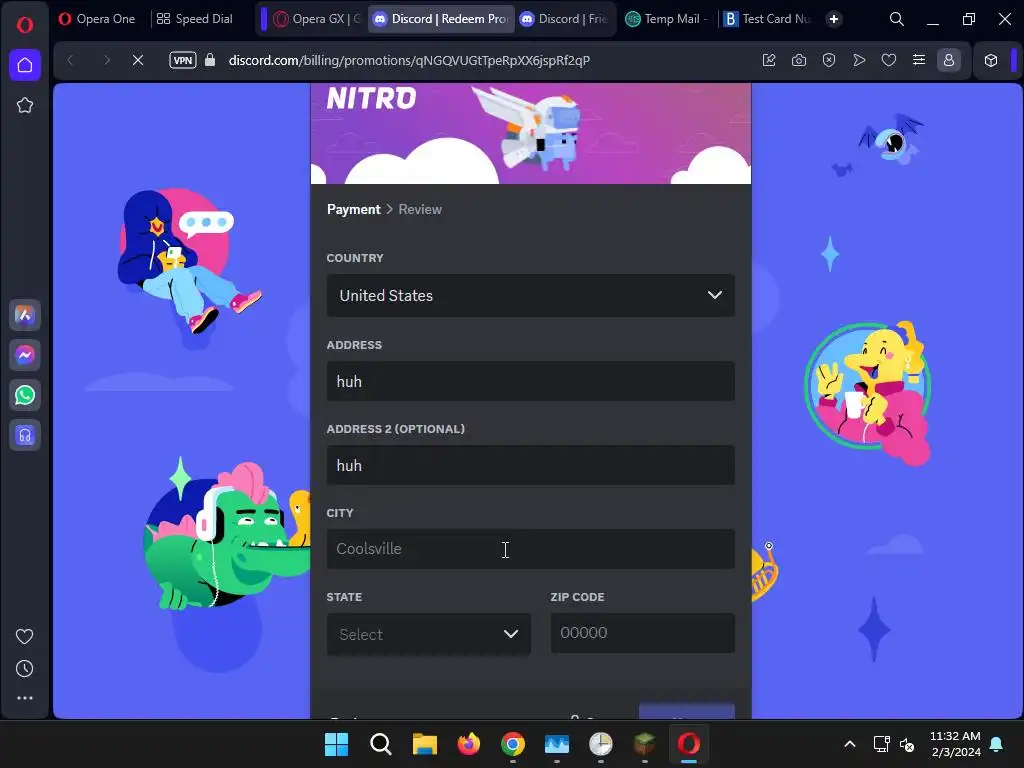1024x768 pixels.
Task: Click the City field with Coolsville placeholder
Action: click(x=530, y=549)
